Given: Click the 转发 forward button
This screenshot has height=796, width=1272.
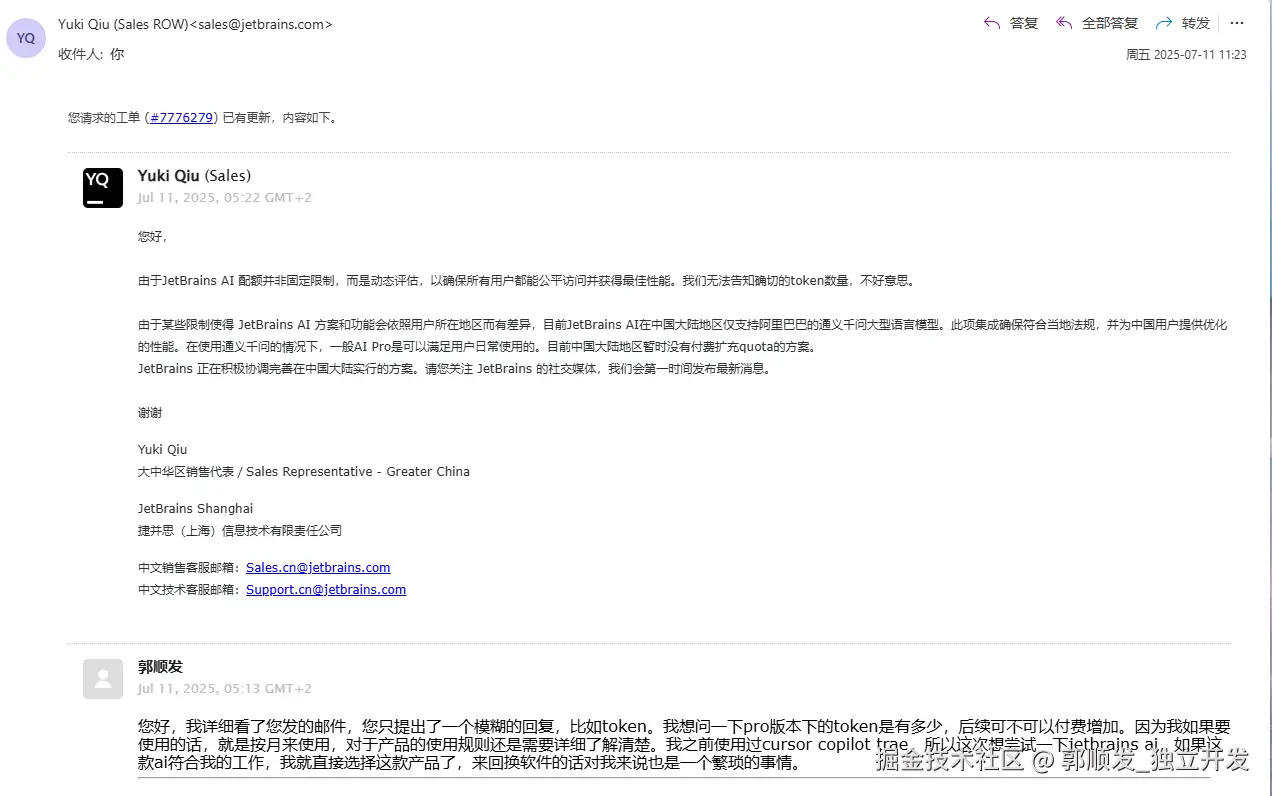Looking at the screenshot, I should pyautogui.click(x=1198, y=23).
